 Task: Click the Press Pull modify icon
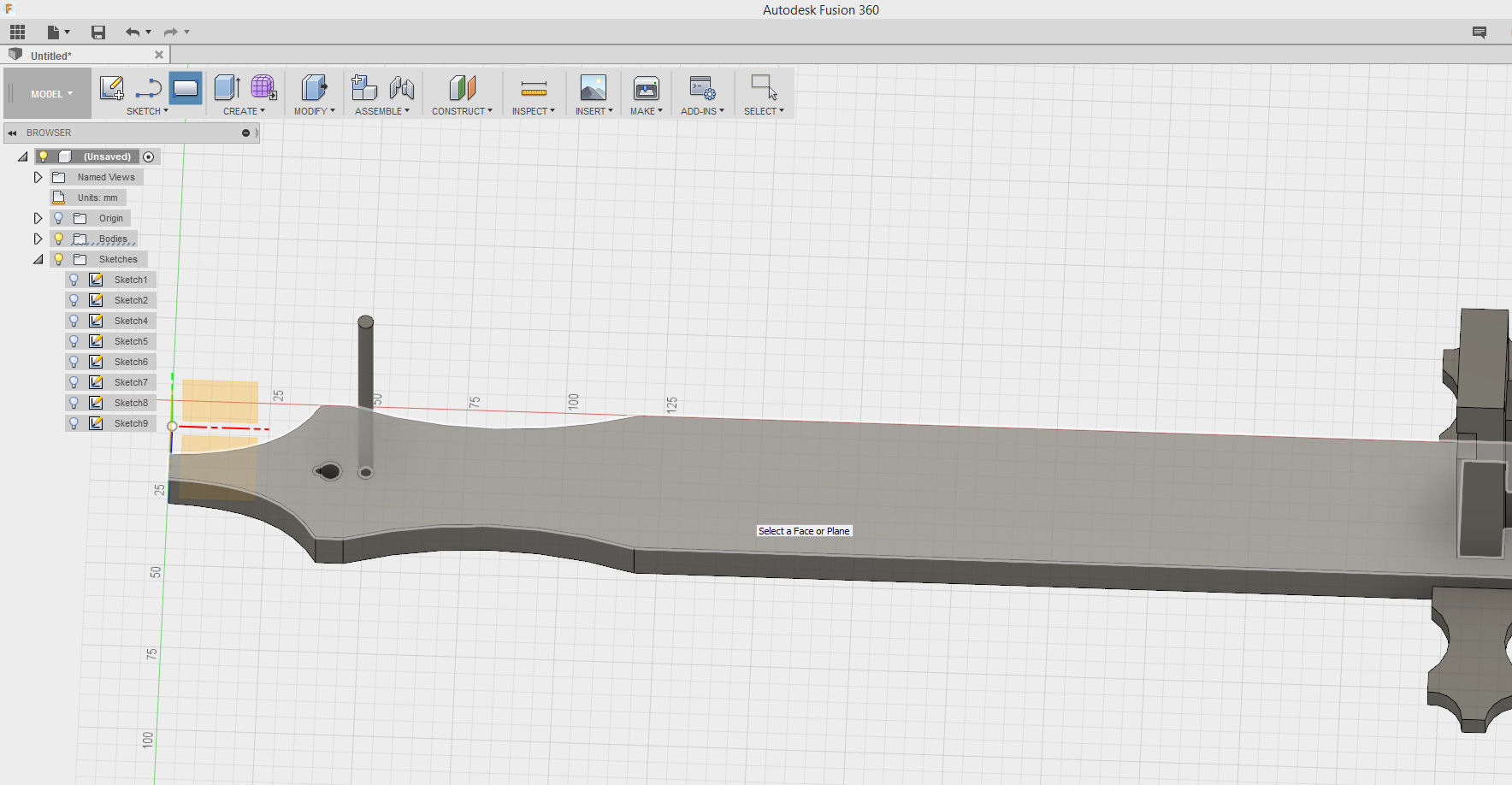314,88
